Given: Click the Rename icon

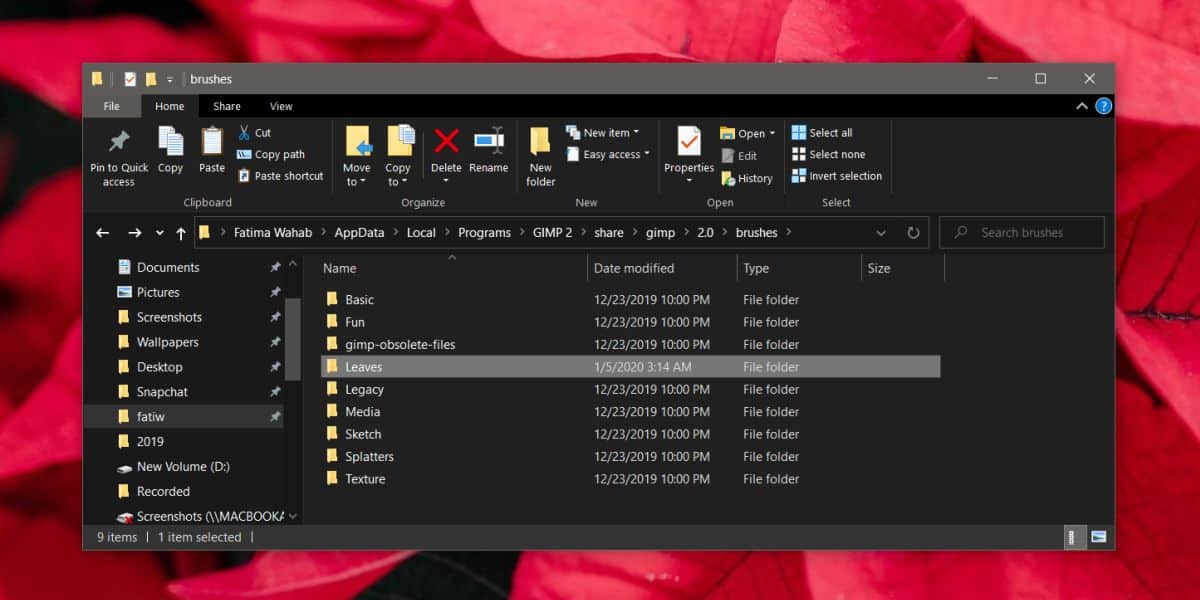Looking at the screenshot, I should click(489, 141).
